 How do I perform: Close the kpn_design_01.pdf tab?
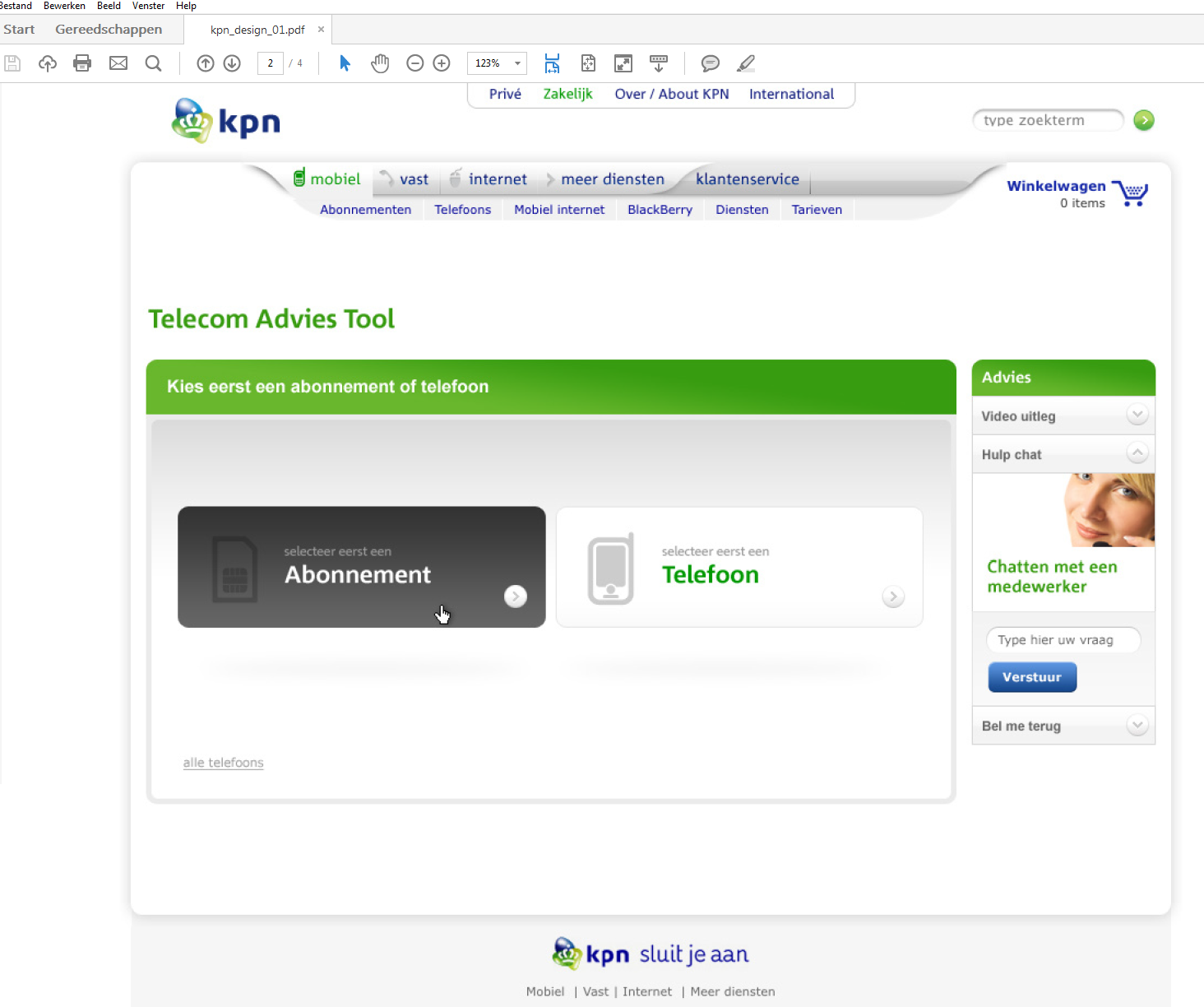tap(321, 30)
